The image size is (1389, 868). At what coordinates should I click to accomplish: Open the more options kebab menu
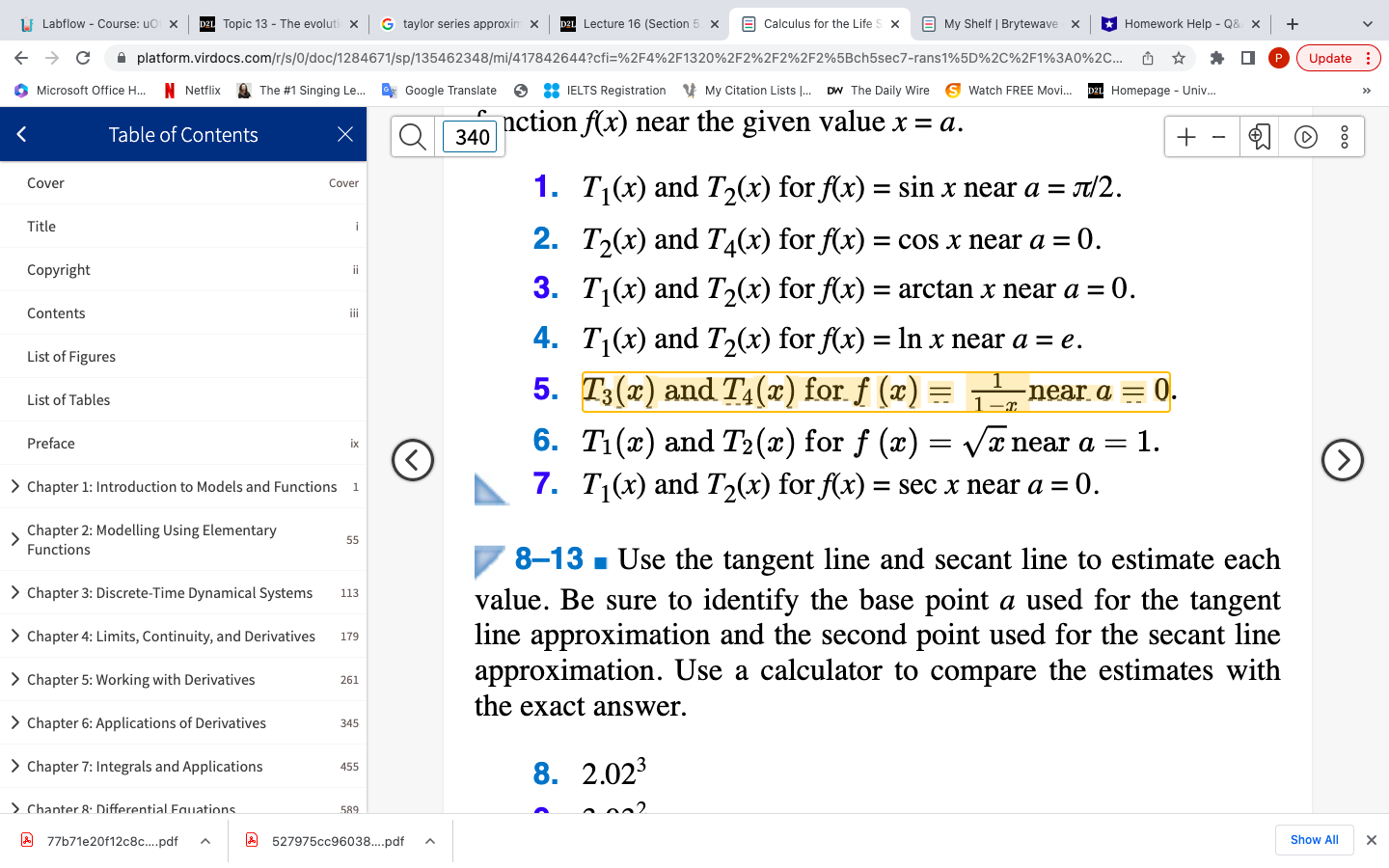[1344, 136]
